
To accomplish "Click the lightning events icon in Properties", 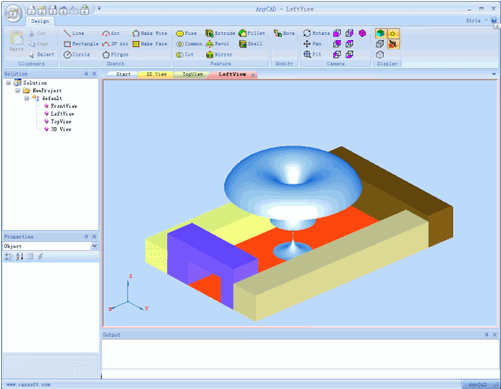I will (x=40, y=256).
